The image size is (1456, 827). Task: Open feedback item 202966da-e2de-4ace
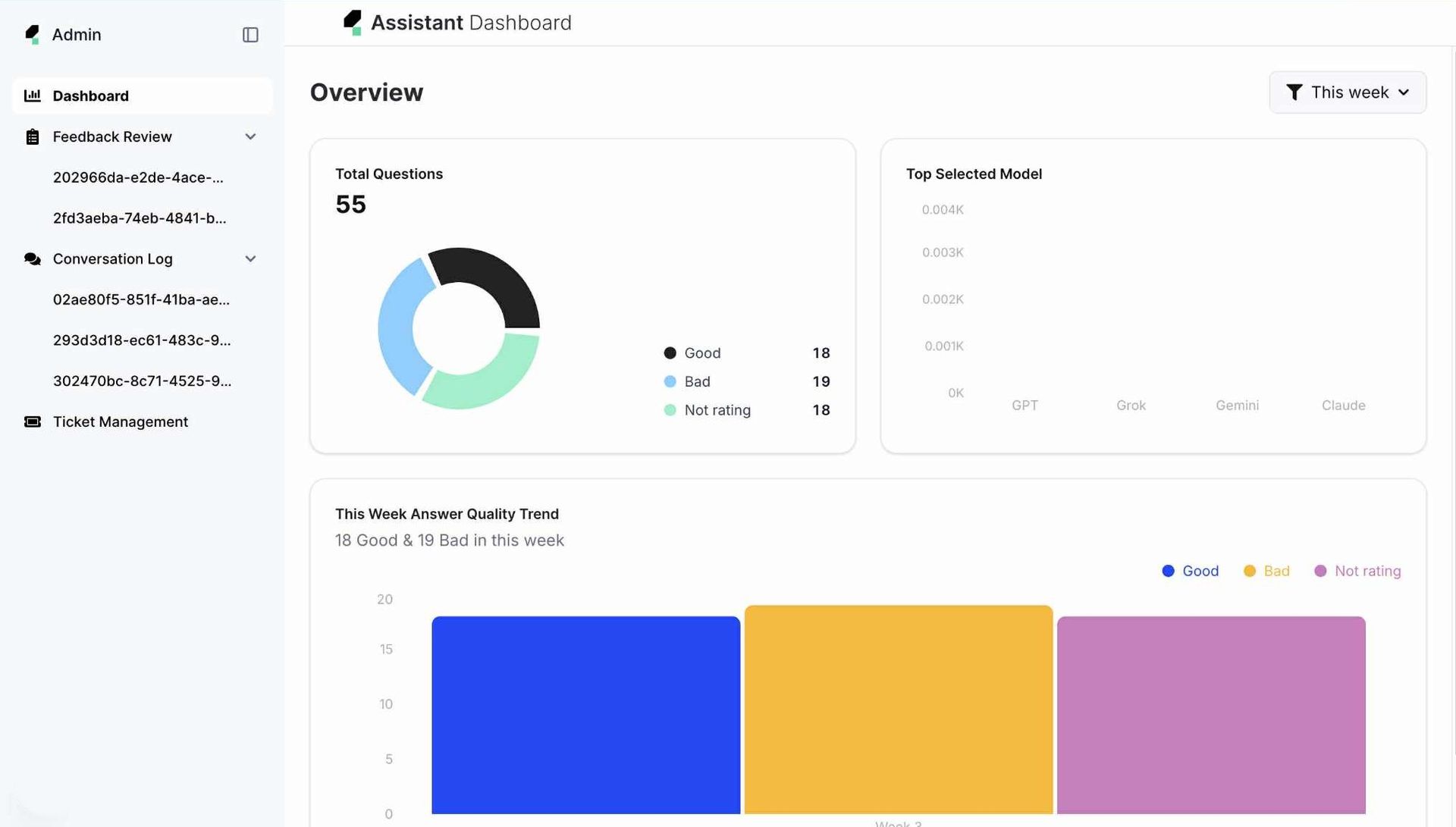(x=138, y=177)
